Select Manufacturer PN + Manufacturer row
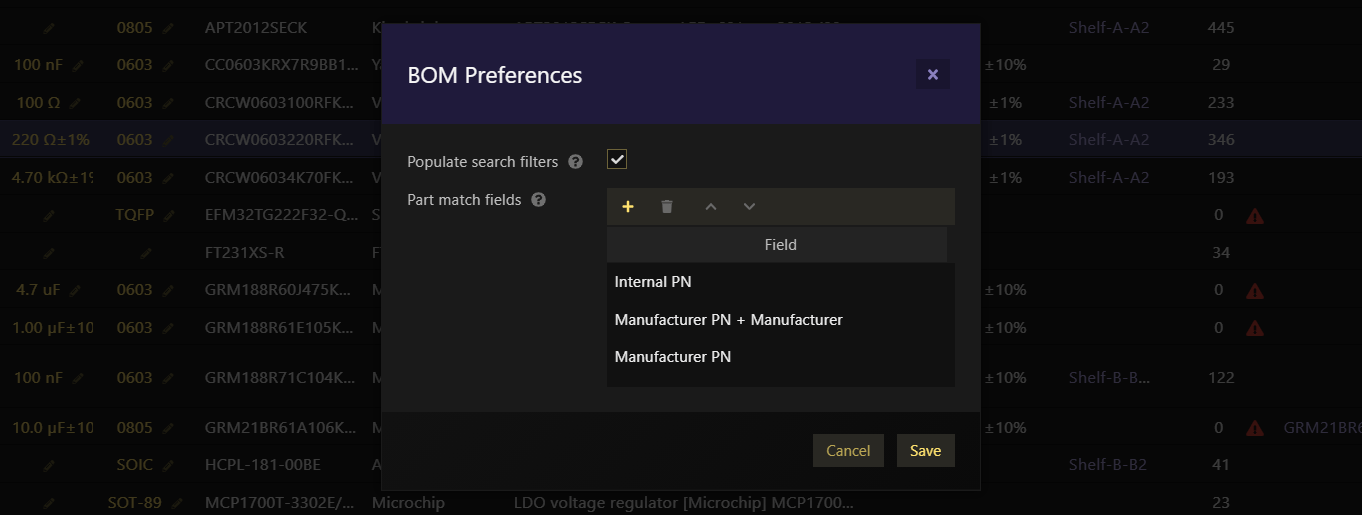1362x515 pixels. 781,320
